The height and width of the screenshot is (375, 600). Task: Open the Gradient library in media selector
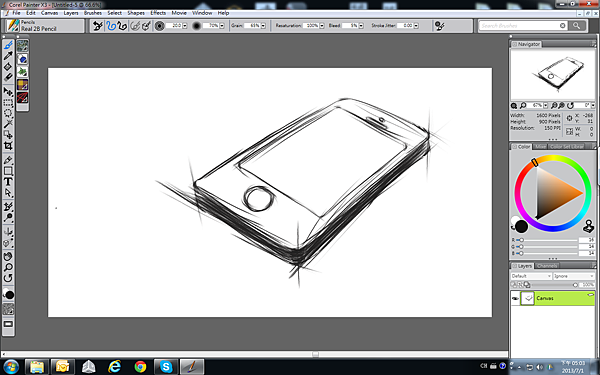(23, 59)
